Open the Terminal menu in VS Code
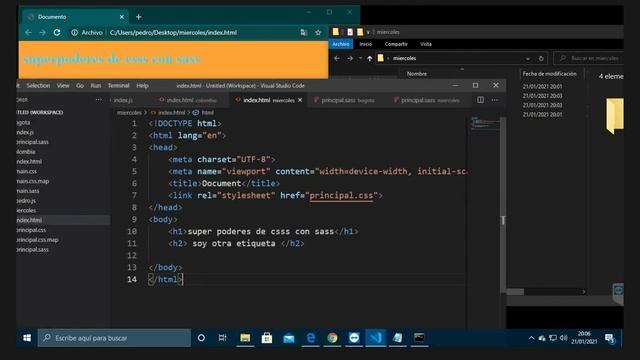The image size is (640, 360). 118,86
